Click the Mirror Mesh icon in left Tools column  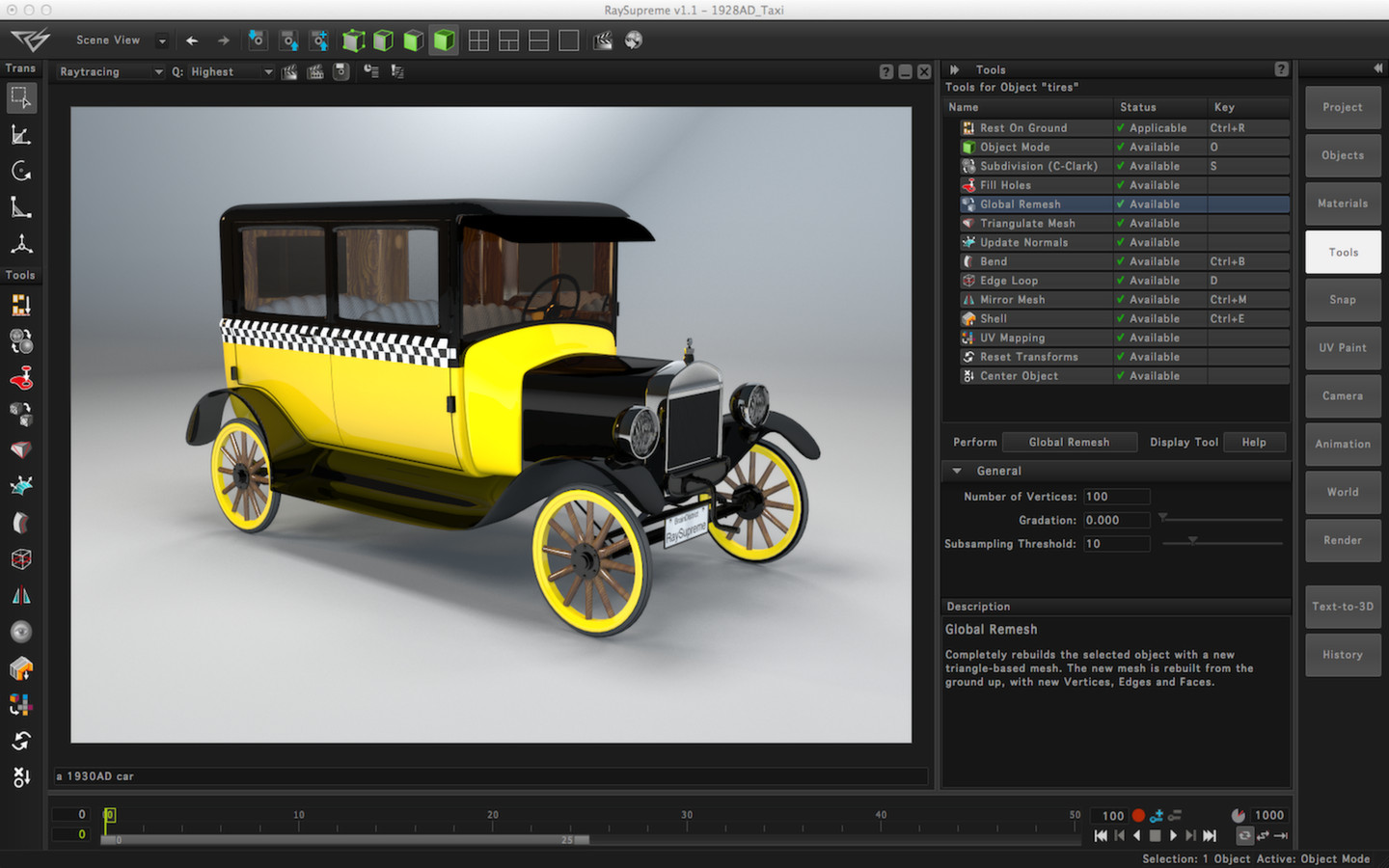pyautogui.click(x=21, y=595)
